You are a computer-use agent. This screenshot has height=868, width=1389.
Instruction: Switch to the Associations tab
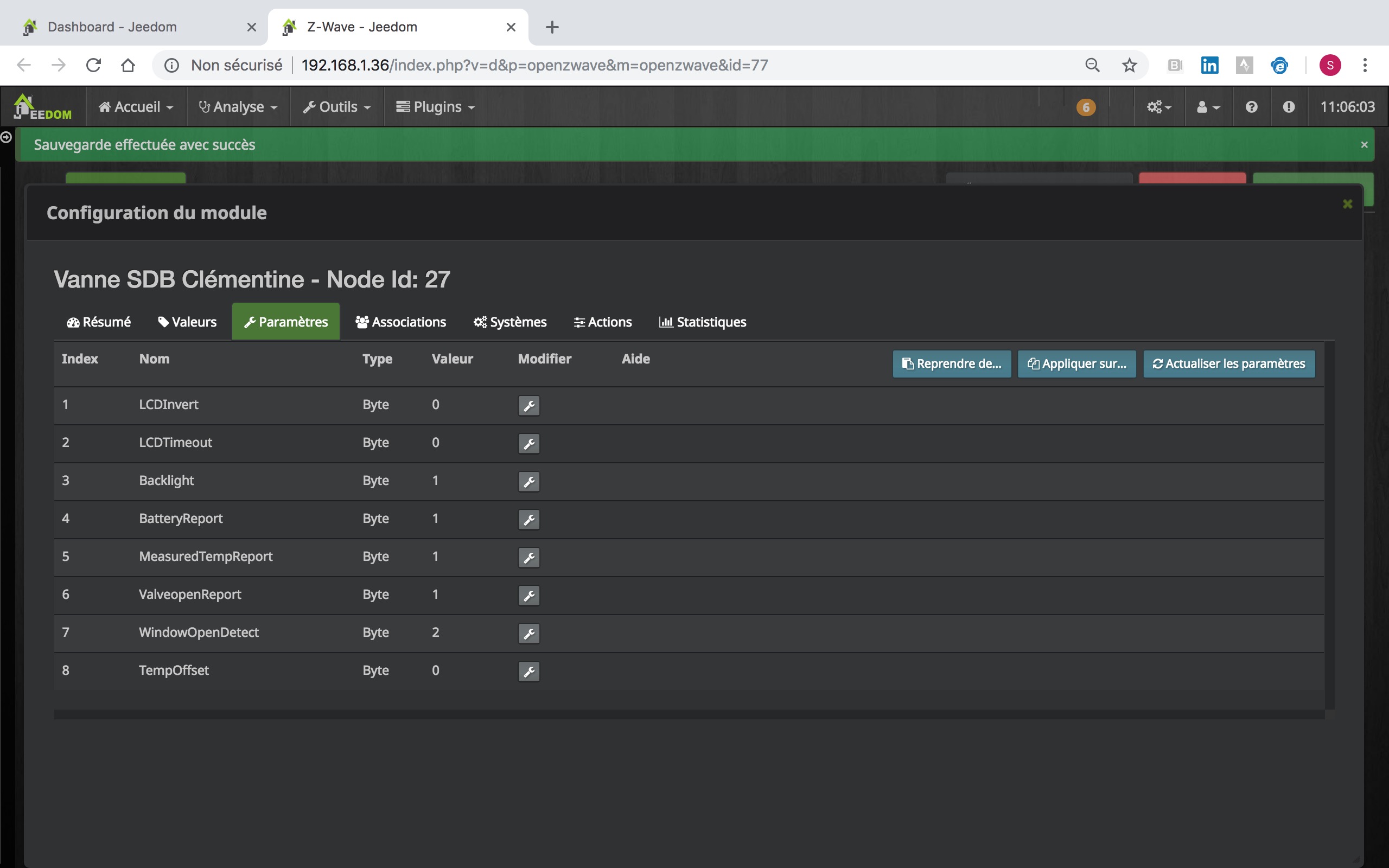click(401, 321)
